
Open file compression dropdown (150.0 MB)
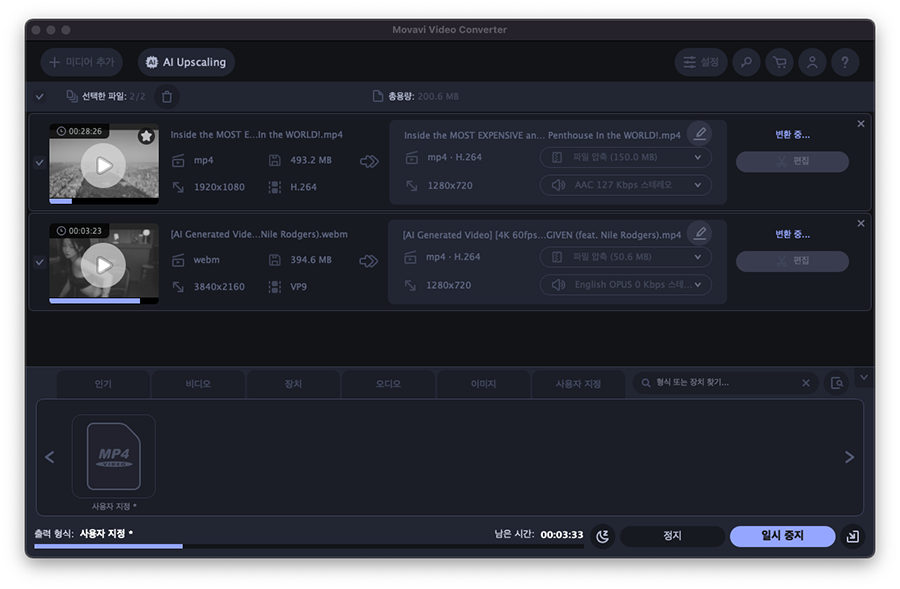tap(626, 157)
